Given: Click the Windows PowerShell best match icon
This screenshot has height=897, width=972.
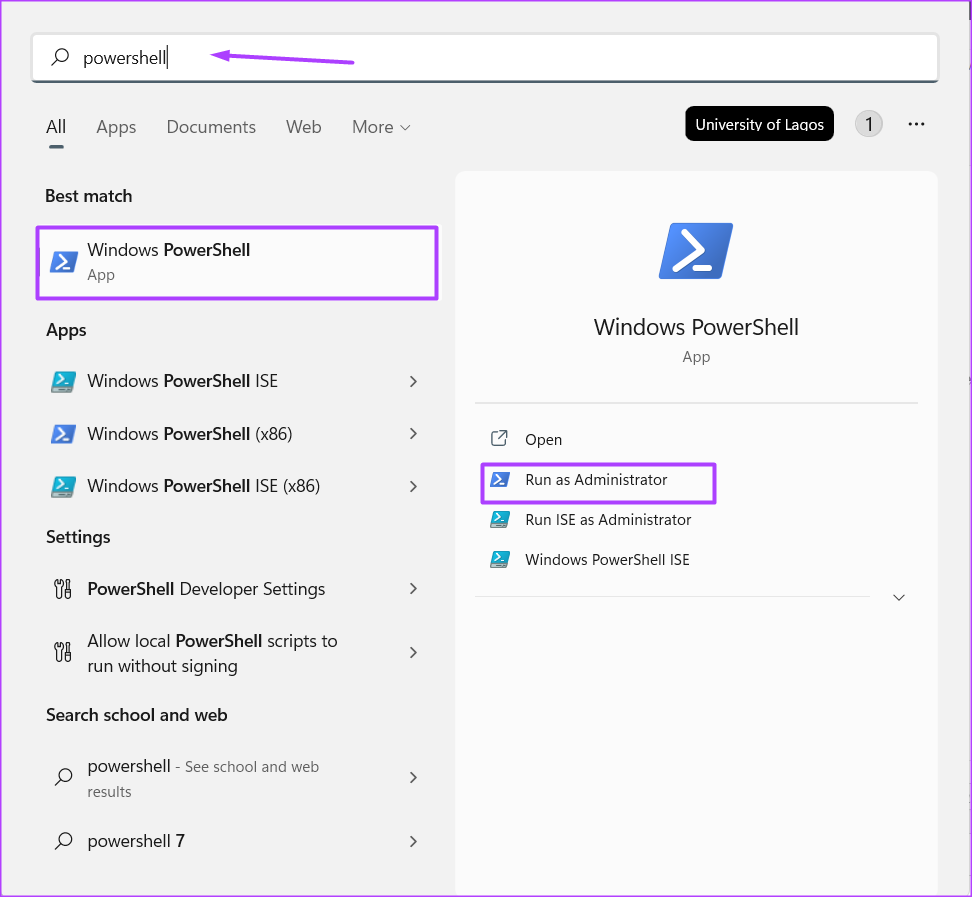Looking at the screenshot, I should tap(63, 262).
